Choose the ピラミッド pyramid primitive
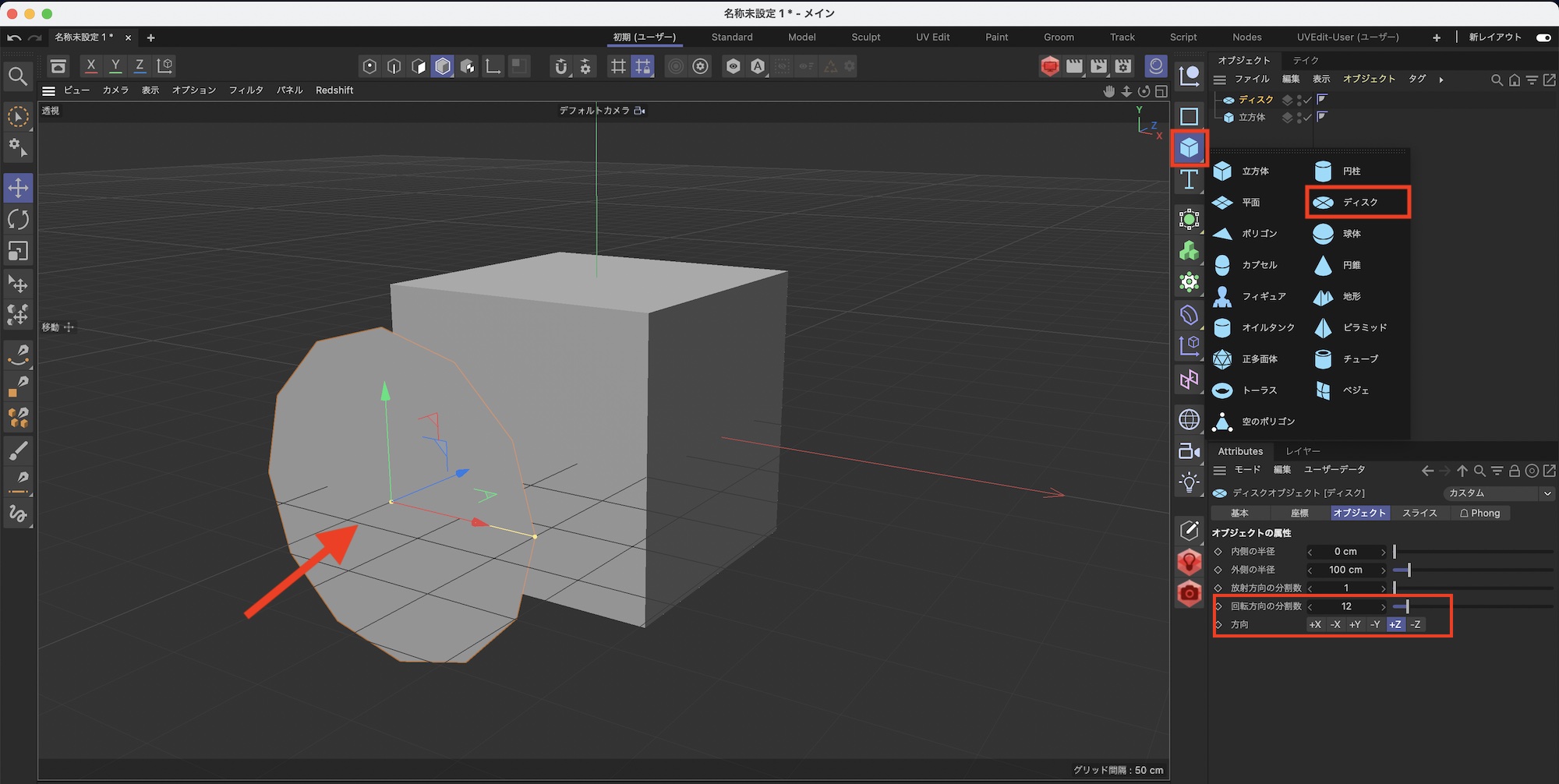The image size is (1559, 784). (x=1323, y=327)
